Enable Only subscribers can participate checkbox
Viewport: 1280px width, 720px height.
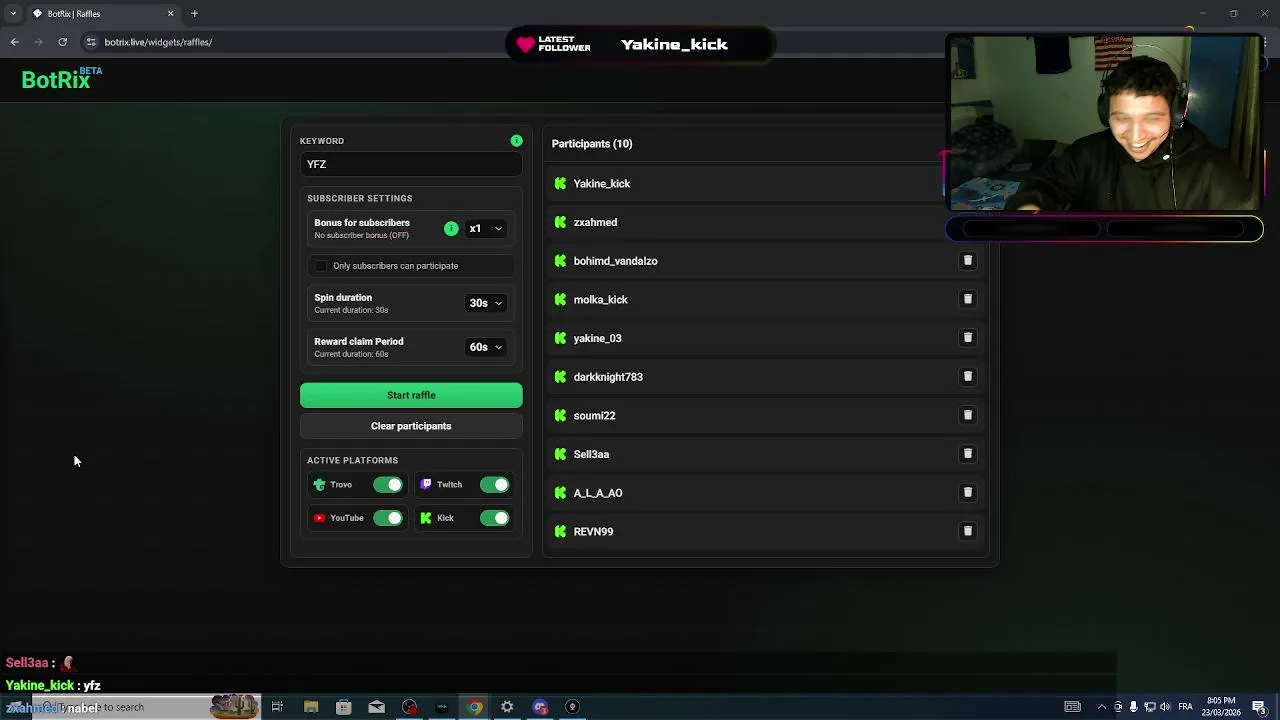320,266
